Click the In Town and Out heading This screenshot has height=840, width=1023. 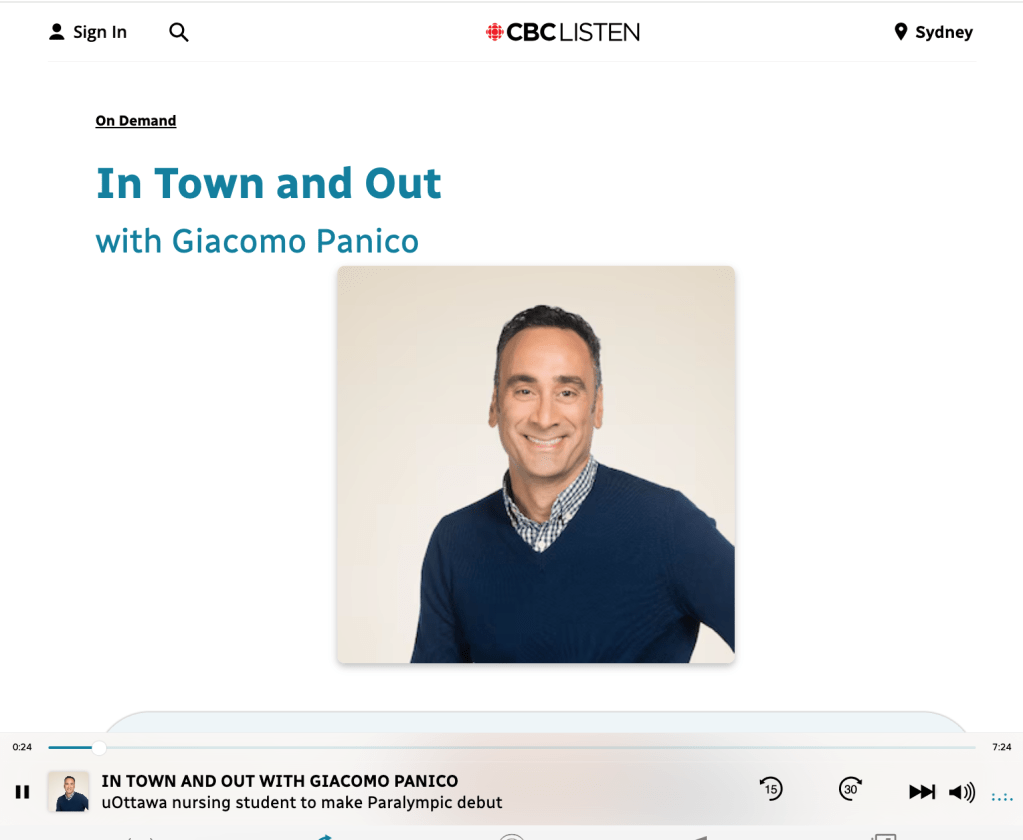pyautogui.click(x=269, y=183)
